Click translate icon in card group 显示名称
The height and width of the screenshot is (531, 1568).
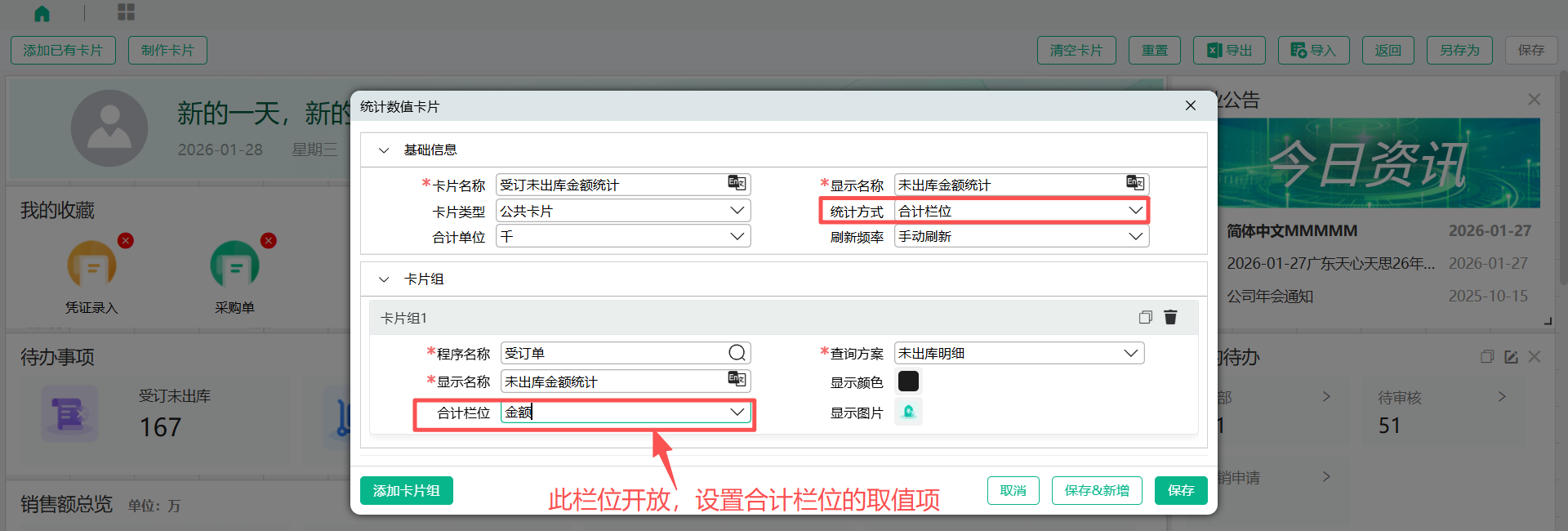point(737,380)
